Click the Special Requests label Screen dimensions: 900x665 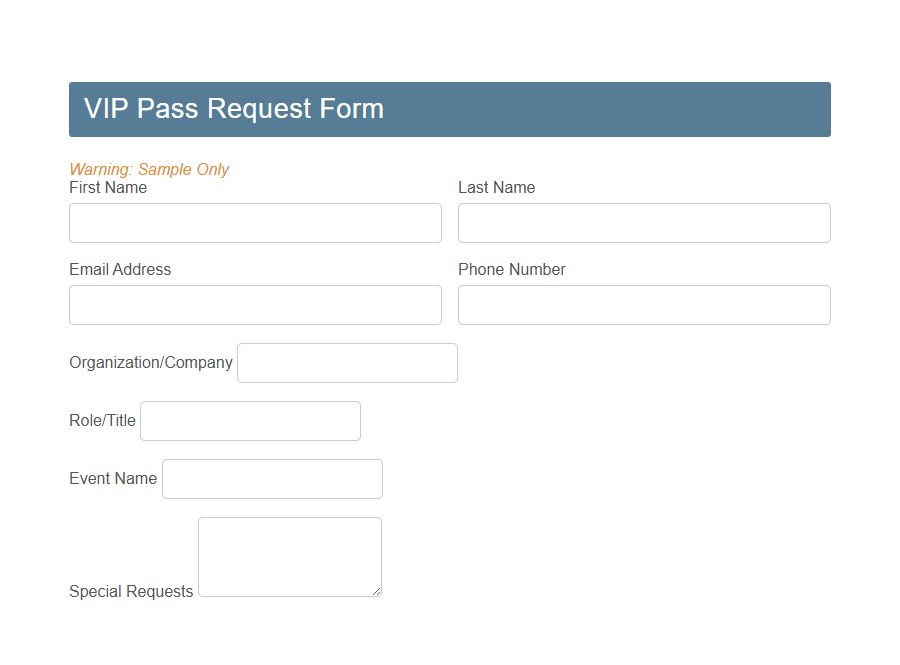131,591
